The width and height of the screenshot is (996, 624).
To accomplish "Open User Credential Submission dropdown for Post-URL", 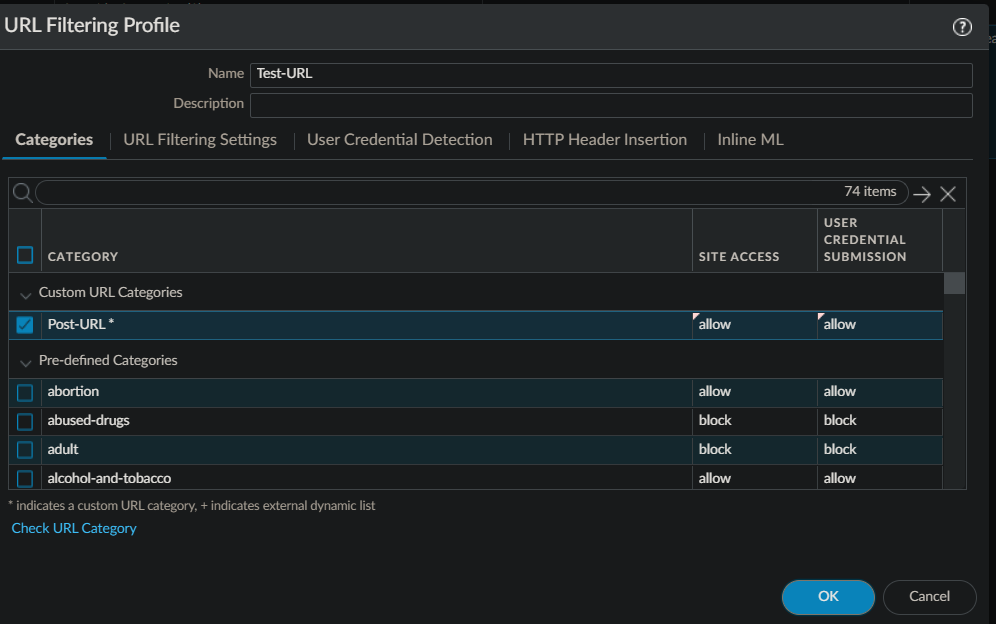I will coord(880,325).
